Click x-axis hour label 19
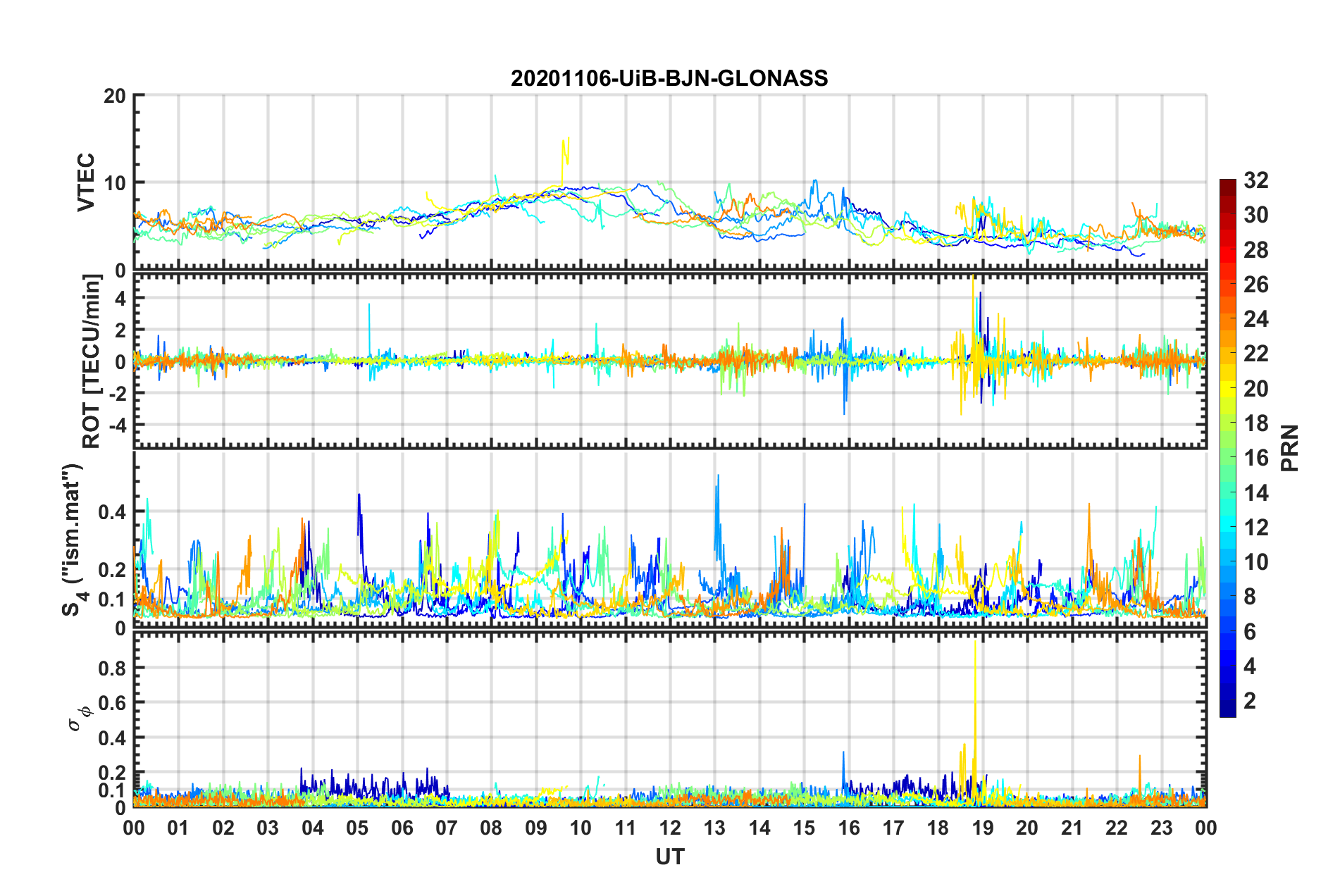The width and height of the screenshot is (1340, 896). 983,828
